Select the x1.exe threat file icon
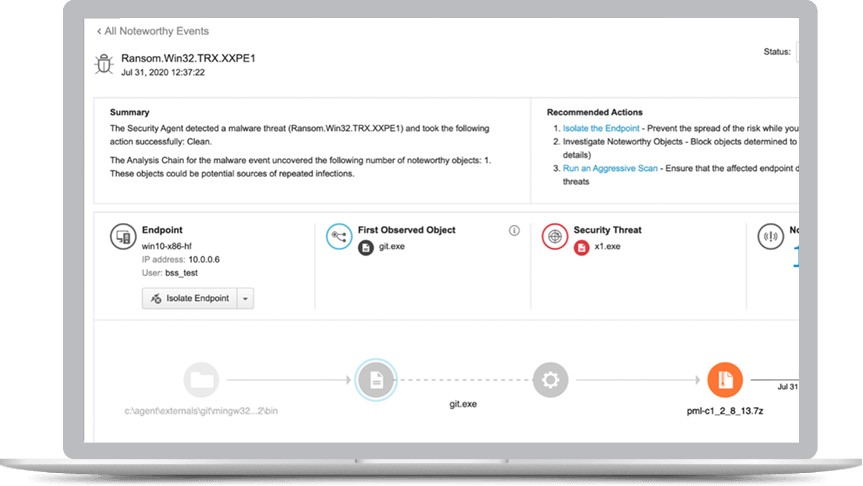Screen dimensions: 863x486 click(x=581, y=247)
